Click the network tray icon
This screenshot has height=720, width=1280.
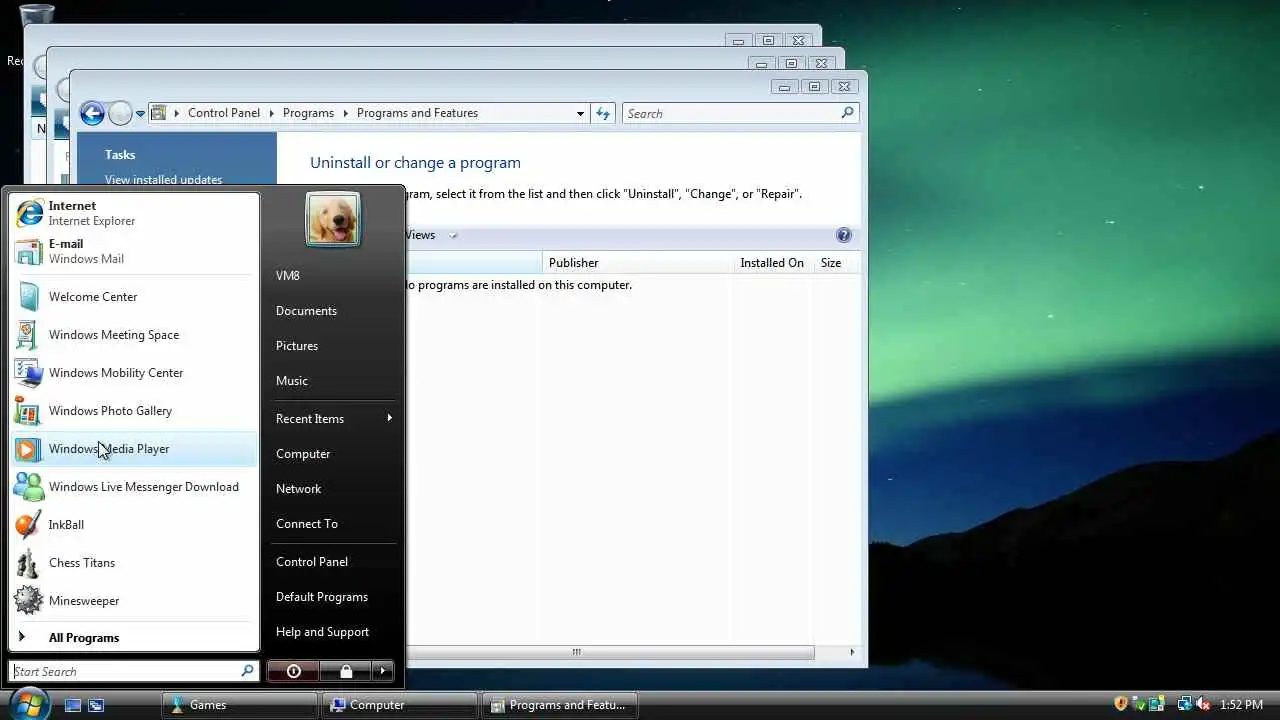[x=1184, y=704]
